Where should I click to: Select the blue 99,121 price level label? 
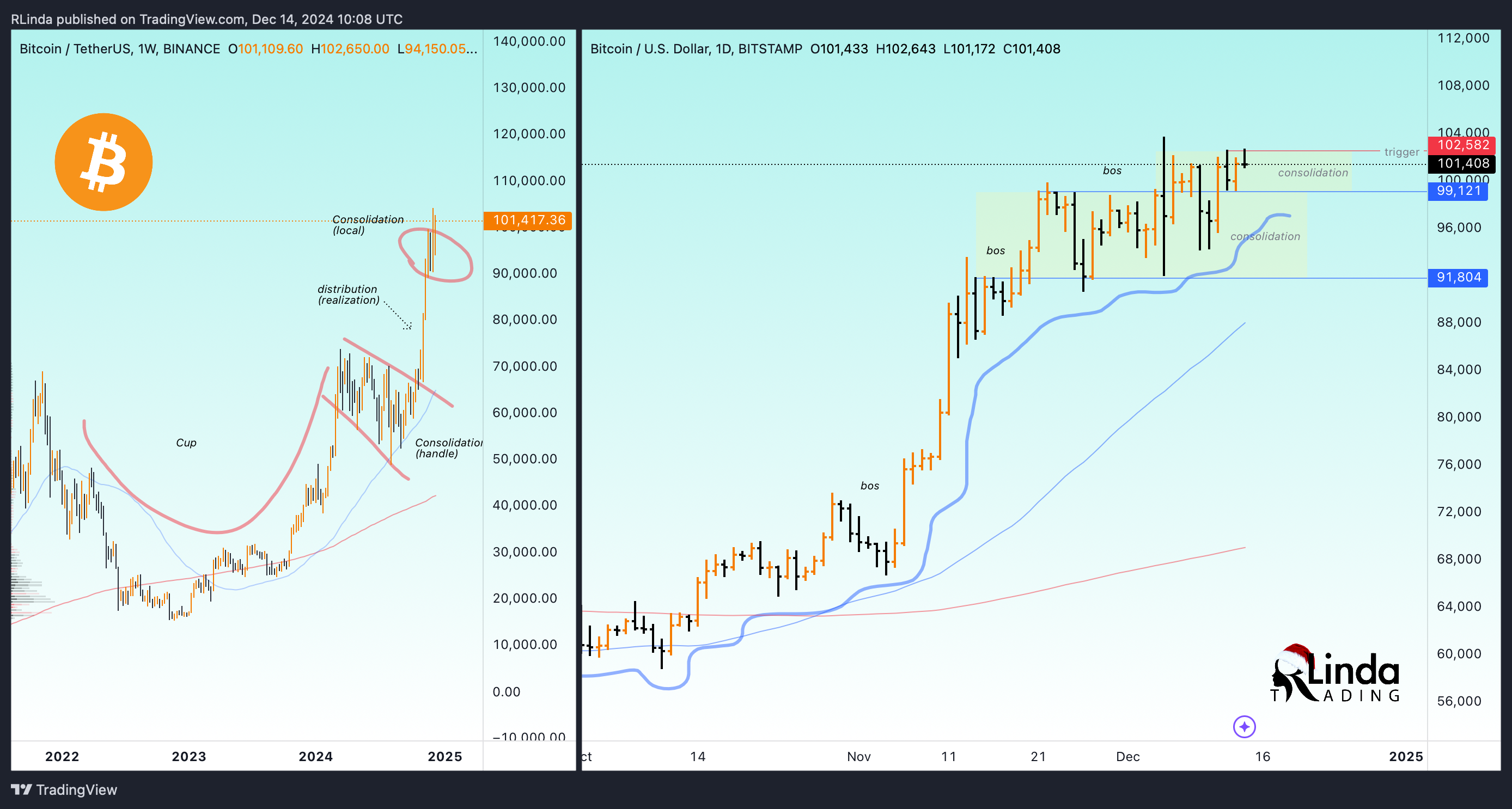point(1458,191)
